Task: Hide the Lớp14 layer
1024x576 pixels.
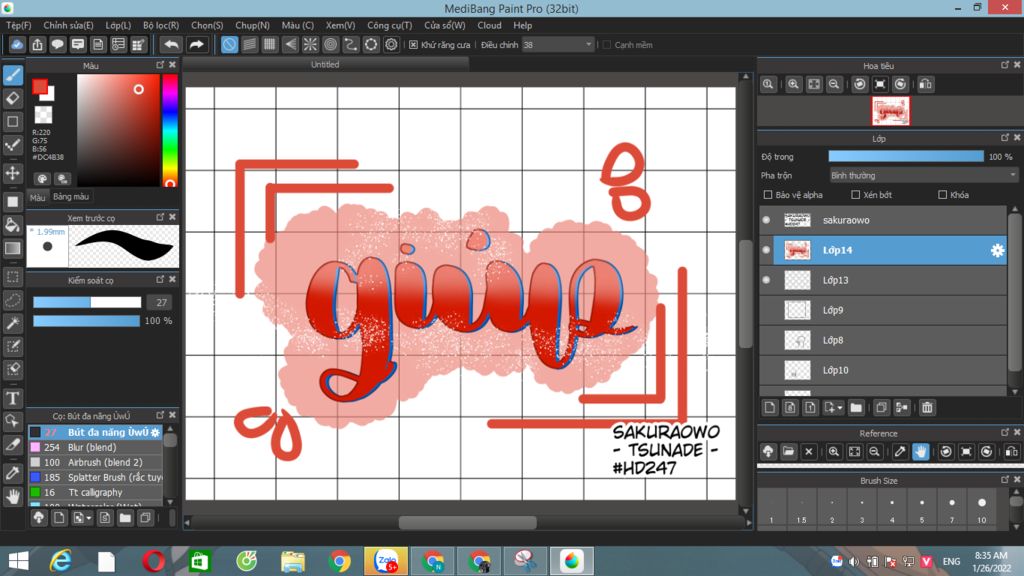Action: click(767, 250)
